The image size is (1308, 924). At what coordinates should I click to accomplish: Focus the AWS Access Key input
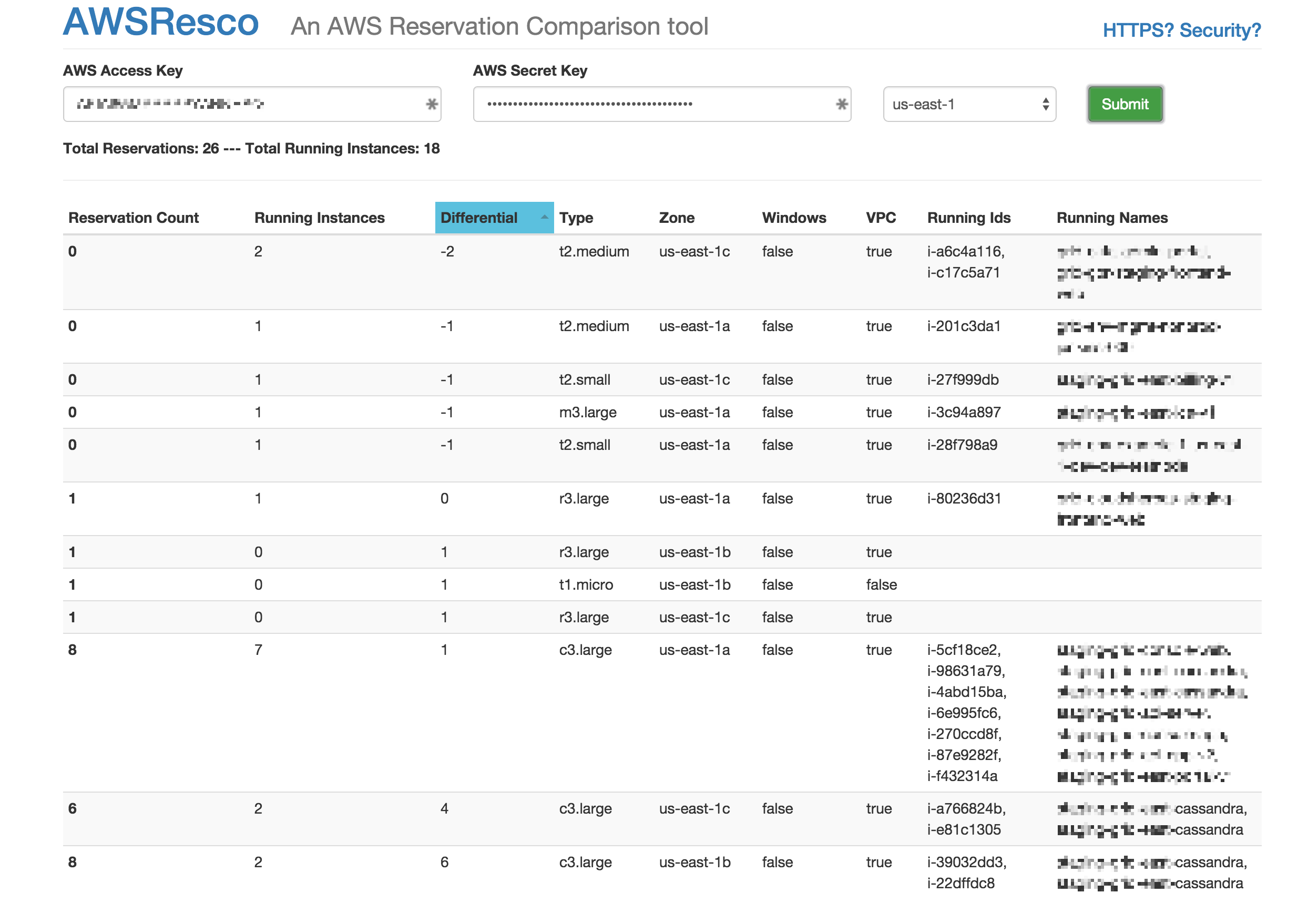[x=245, y=104]
